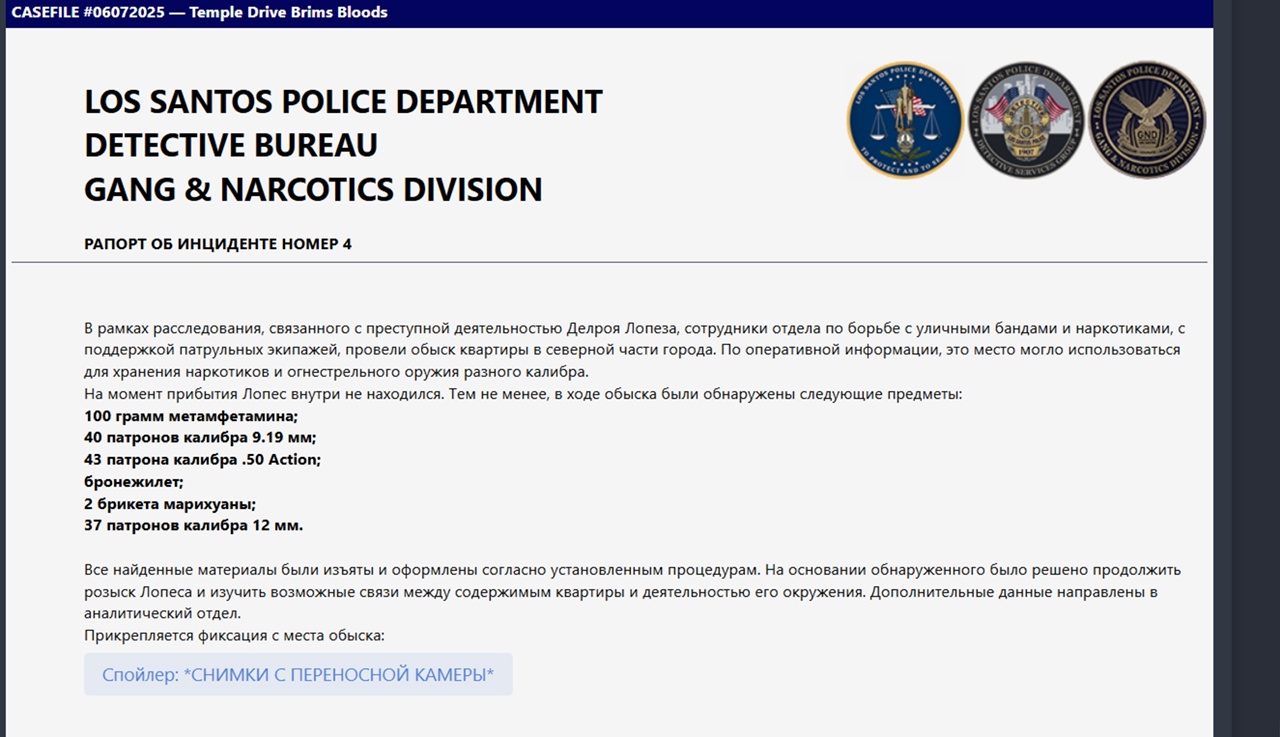Click the line '37 патронов калибра 12 мм.'
The width and height of the screenshot is (1280, 737).
pyautogui.click(x=193, y=526)
